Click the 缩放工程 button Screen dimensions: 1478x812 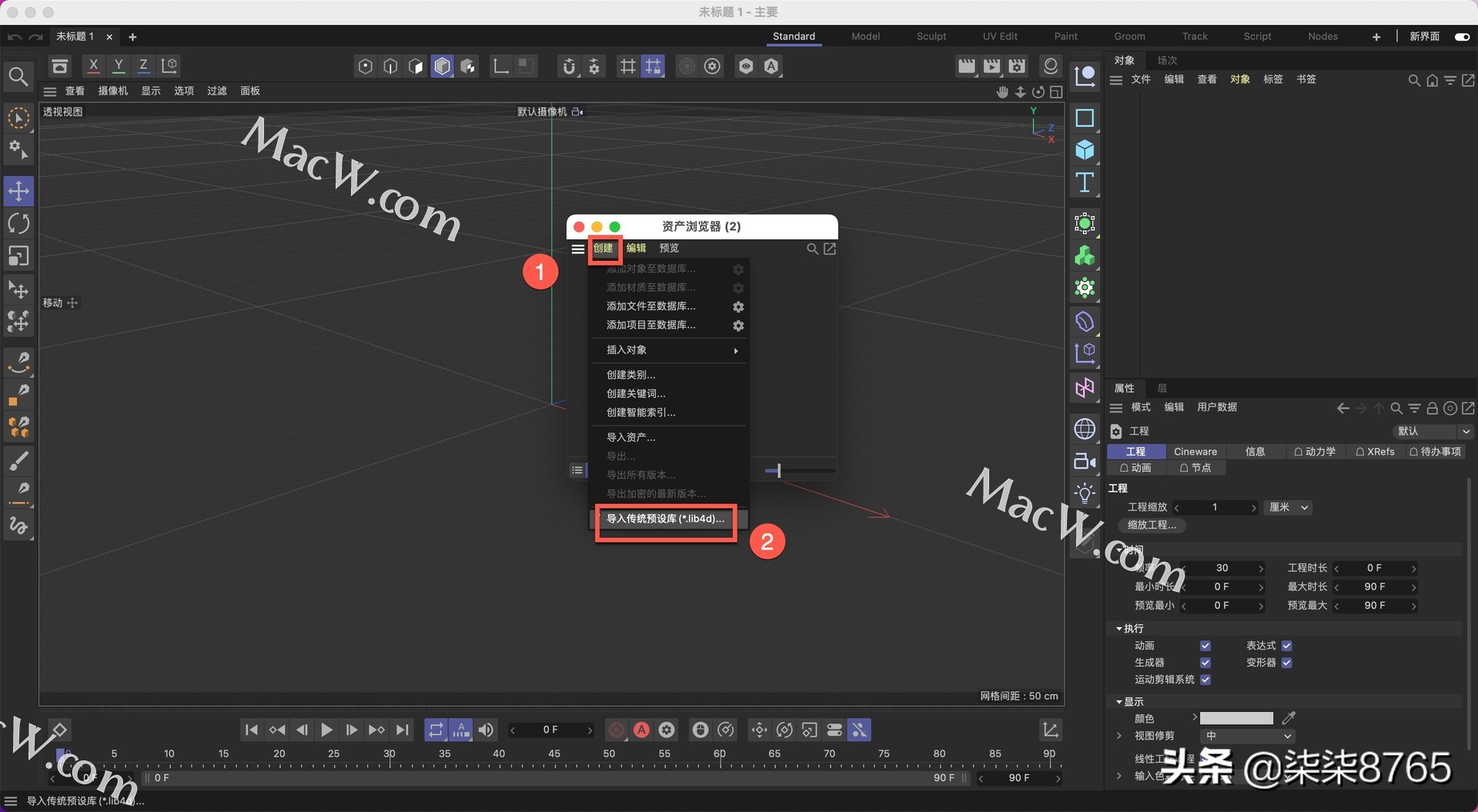pyautogui.click(x=1150, y=525)
